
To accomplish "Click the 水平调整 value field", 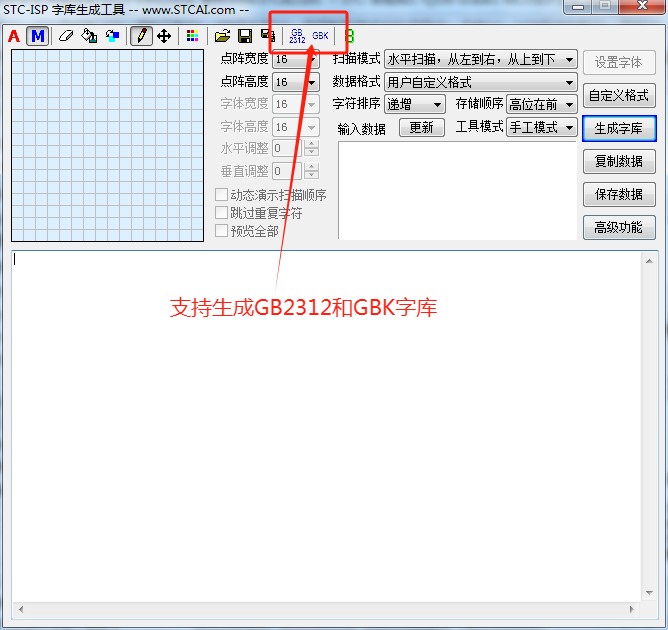I will pos(287,148).
